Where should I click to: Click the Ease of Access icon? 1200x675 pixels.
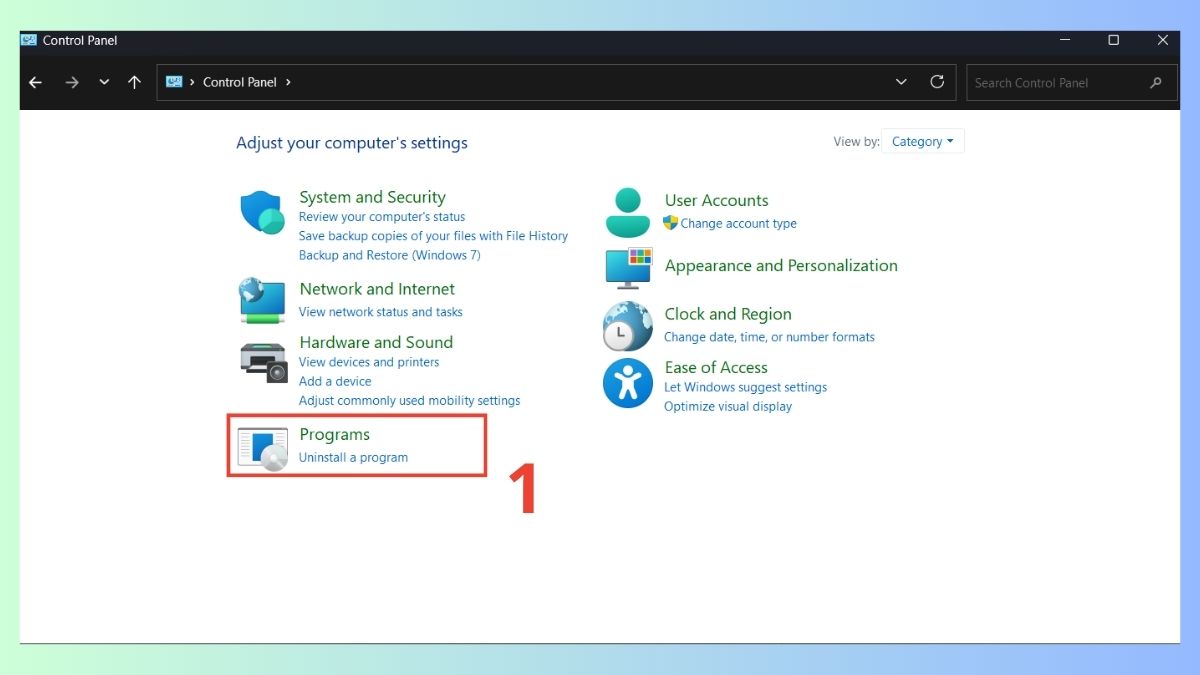tap(628, 384)
